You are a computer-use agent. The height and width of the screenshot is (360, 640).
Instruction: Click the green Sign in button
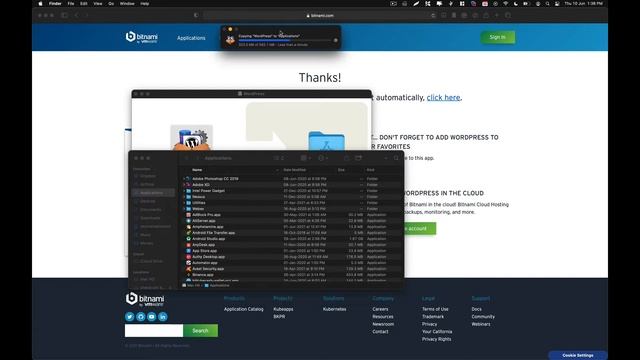click(498, 37)
